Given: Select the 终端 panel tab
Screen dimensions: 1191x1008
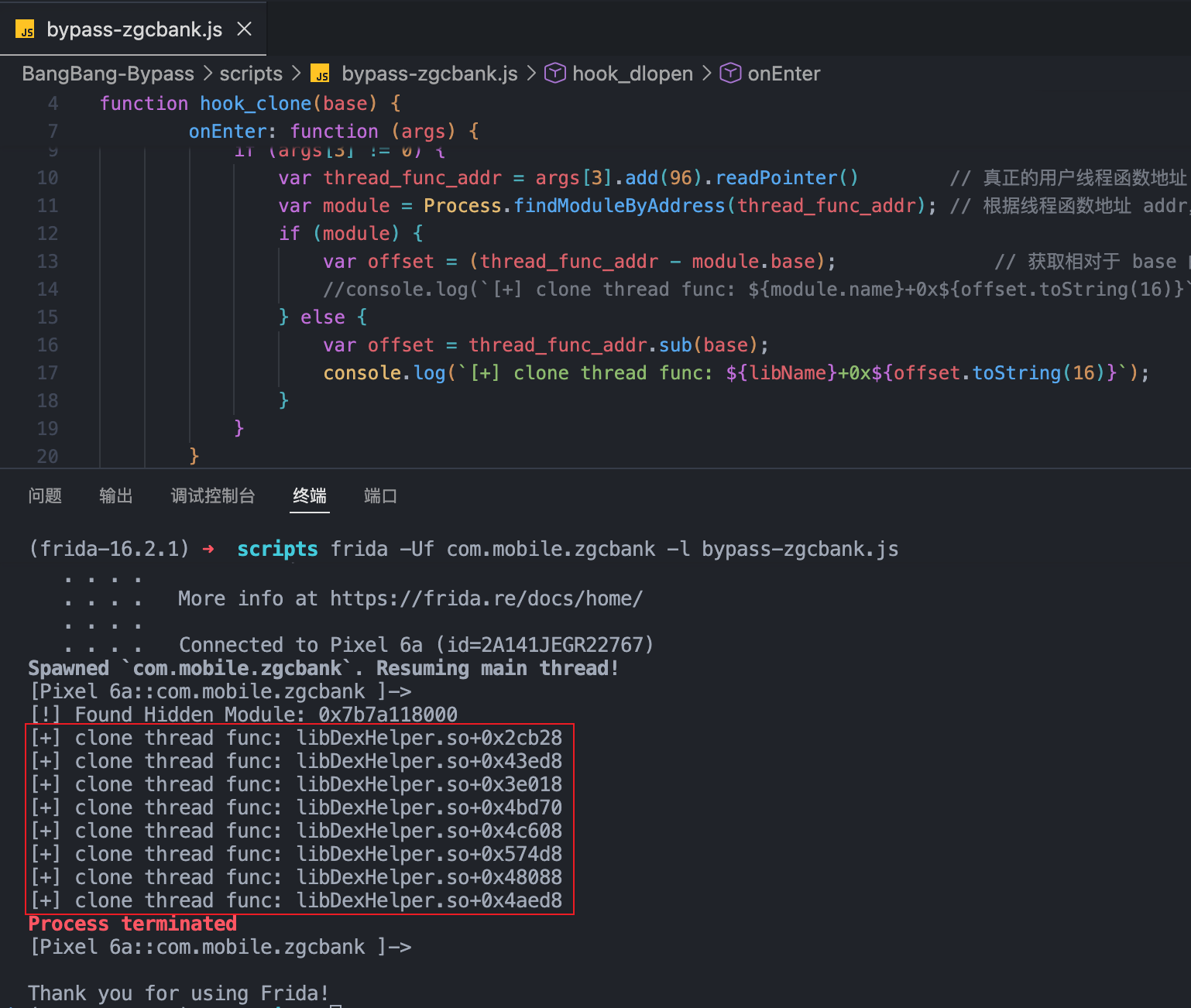Looking at the screenshot, I should [310, 496].
